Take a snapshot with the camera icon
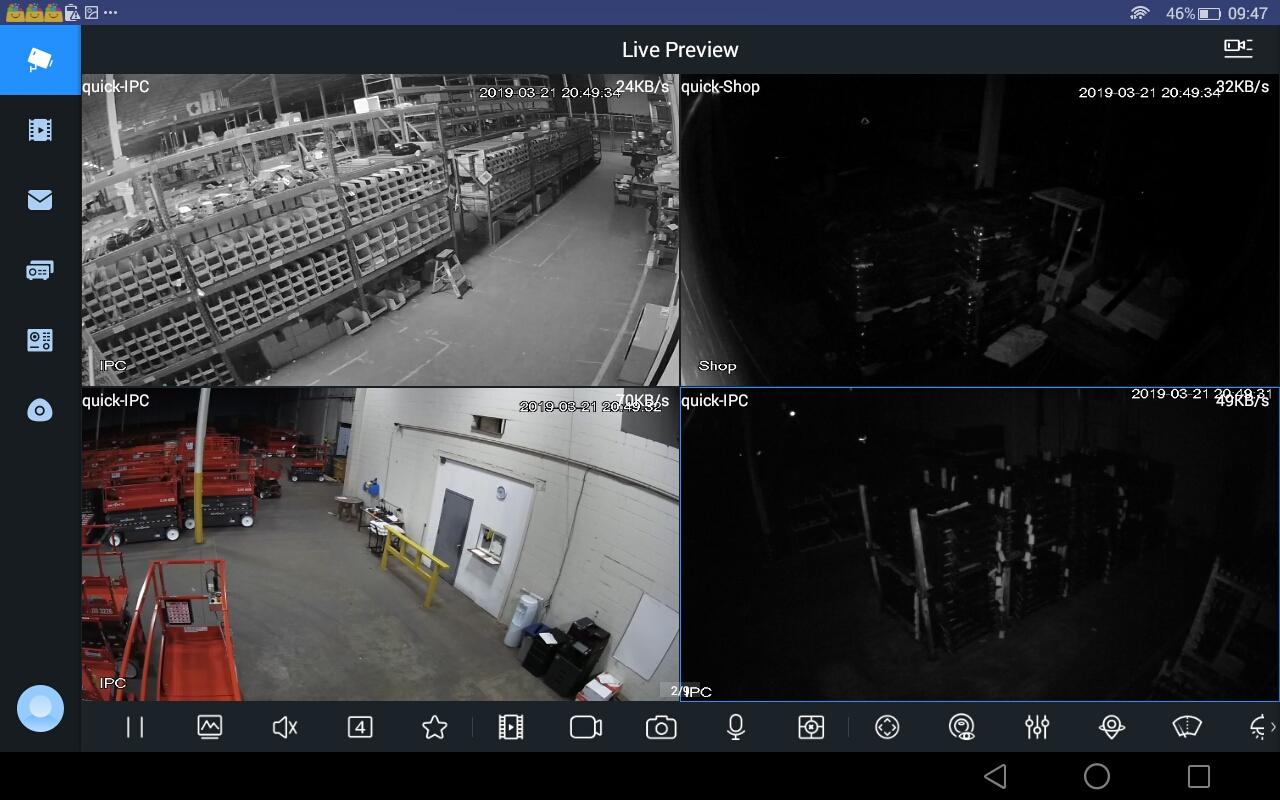The width and height of the screenshot is (1280, 800). tap(660, 727)
